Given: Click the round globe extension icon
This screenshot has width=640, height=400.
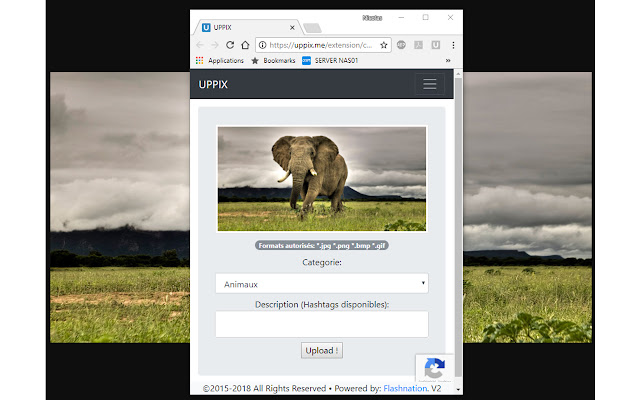Looking at the screenshot, I should tap(401, 45).
